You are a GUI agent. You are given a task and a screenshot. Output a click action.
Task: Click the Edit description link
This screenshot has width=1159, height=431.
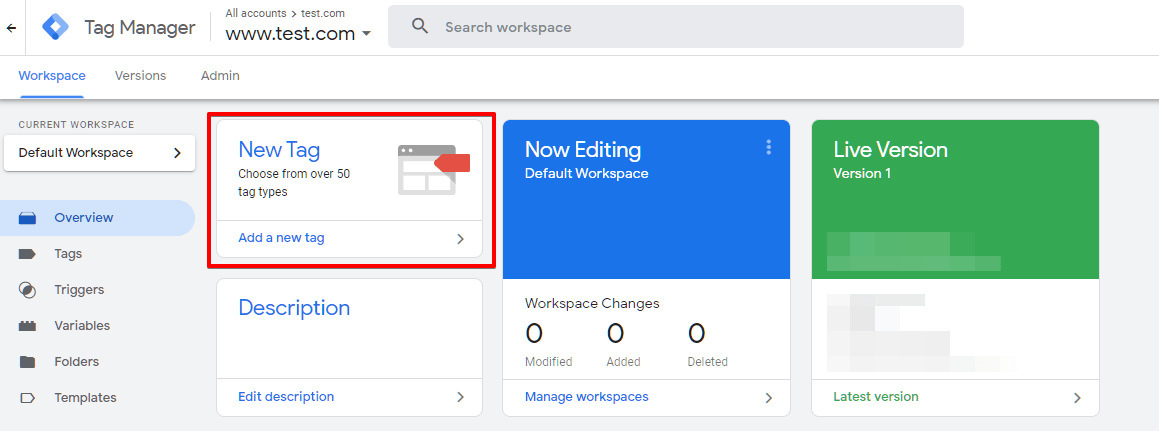286,397
